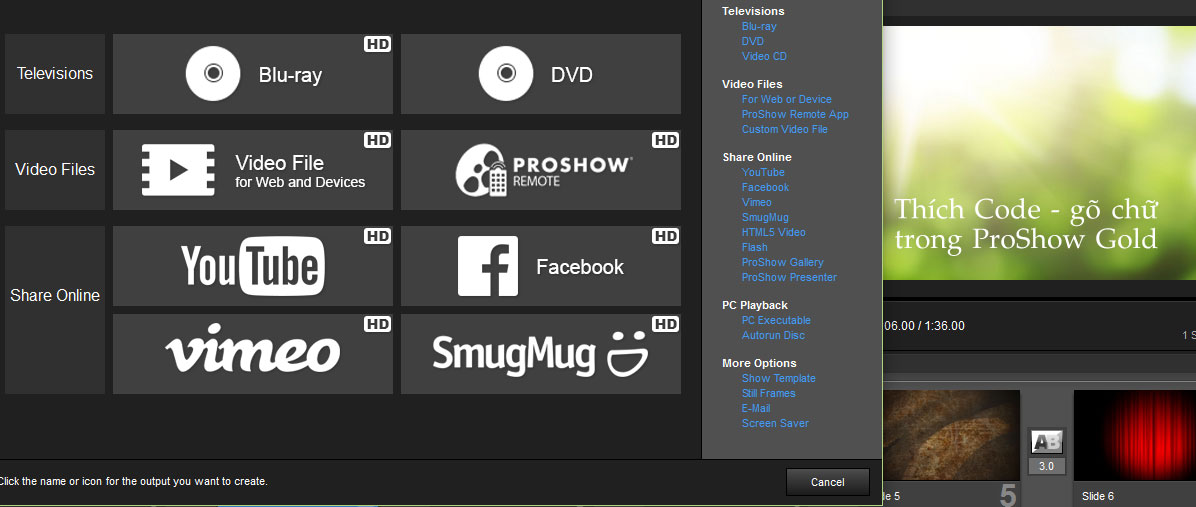The image size is (1196, 507).
Task: Open the SmugMug text link in the list
Action: 765,217
